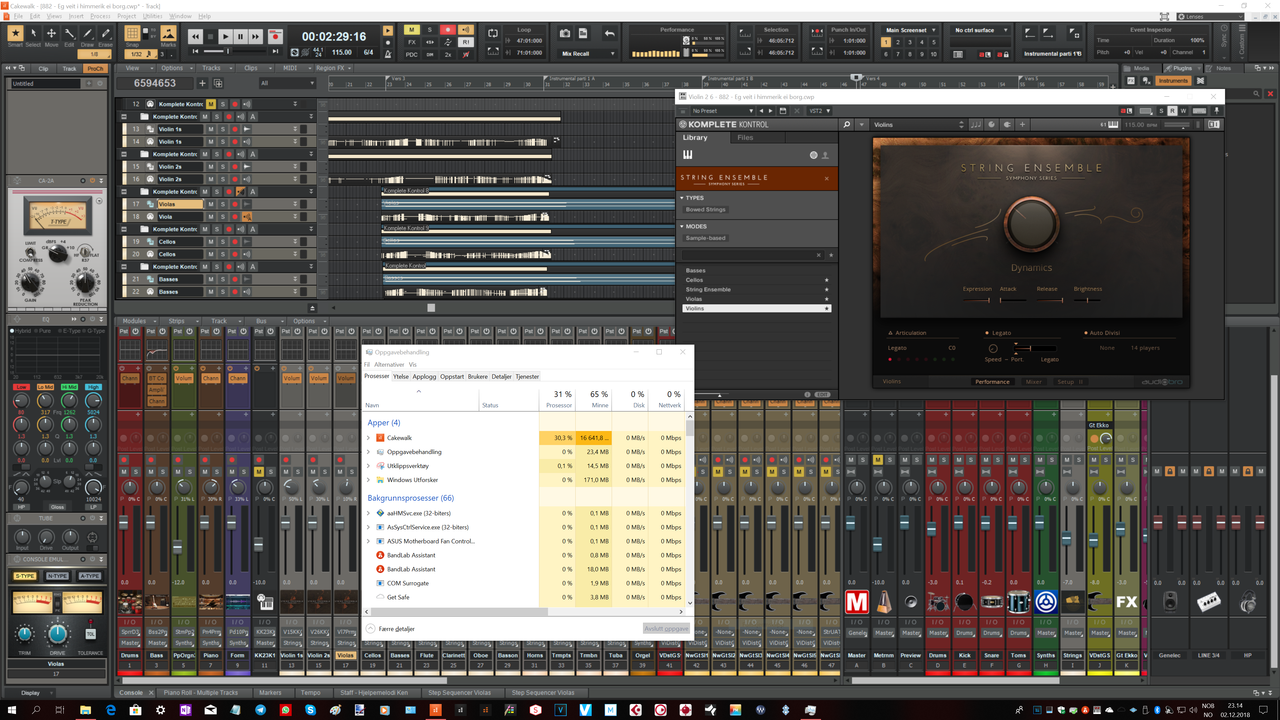1280x720 pixels.
Task: Switch to Files tab in Komplete Kontrol
Action: [x=745, y=138]
